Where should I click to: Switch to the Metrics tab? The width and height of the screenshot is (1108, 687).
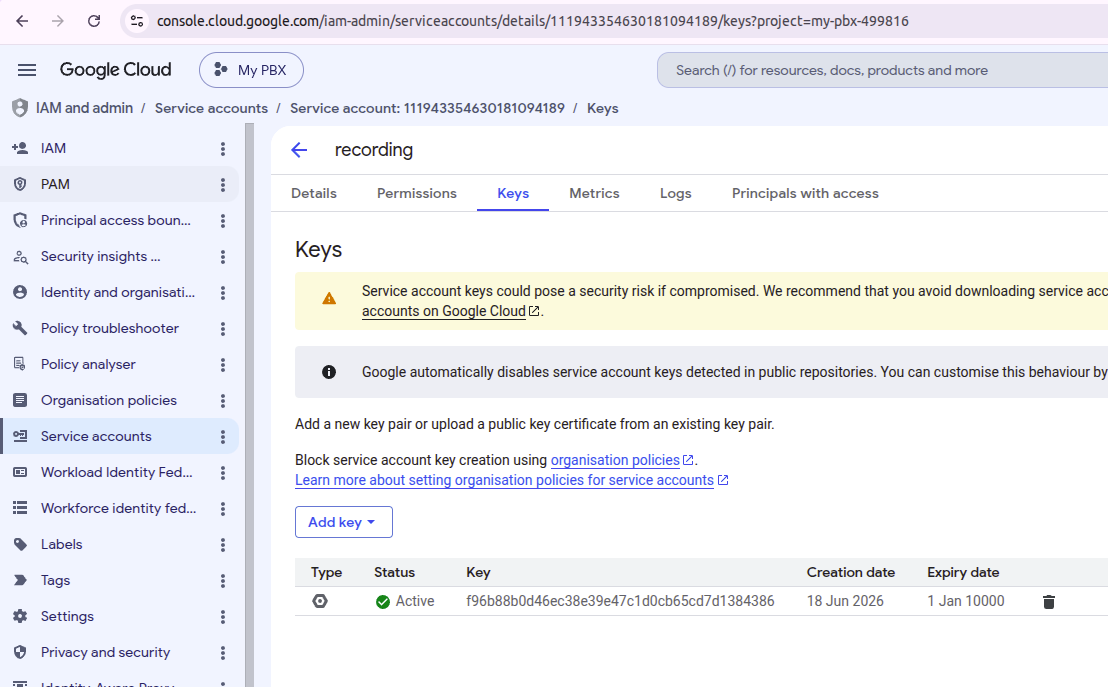tap(594, 194)
